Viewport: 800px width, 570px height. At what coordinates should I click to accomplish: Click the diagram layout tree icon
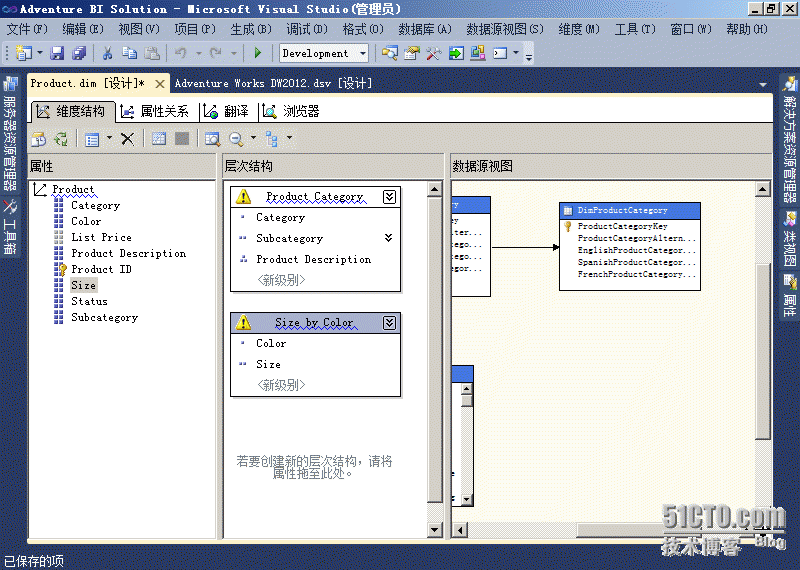coord(272,139)
